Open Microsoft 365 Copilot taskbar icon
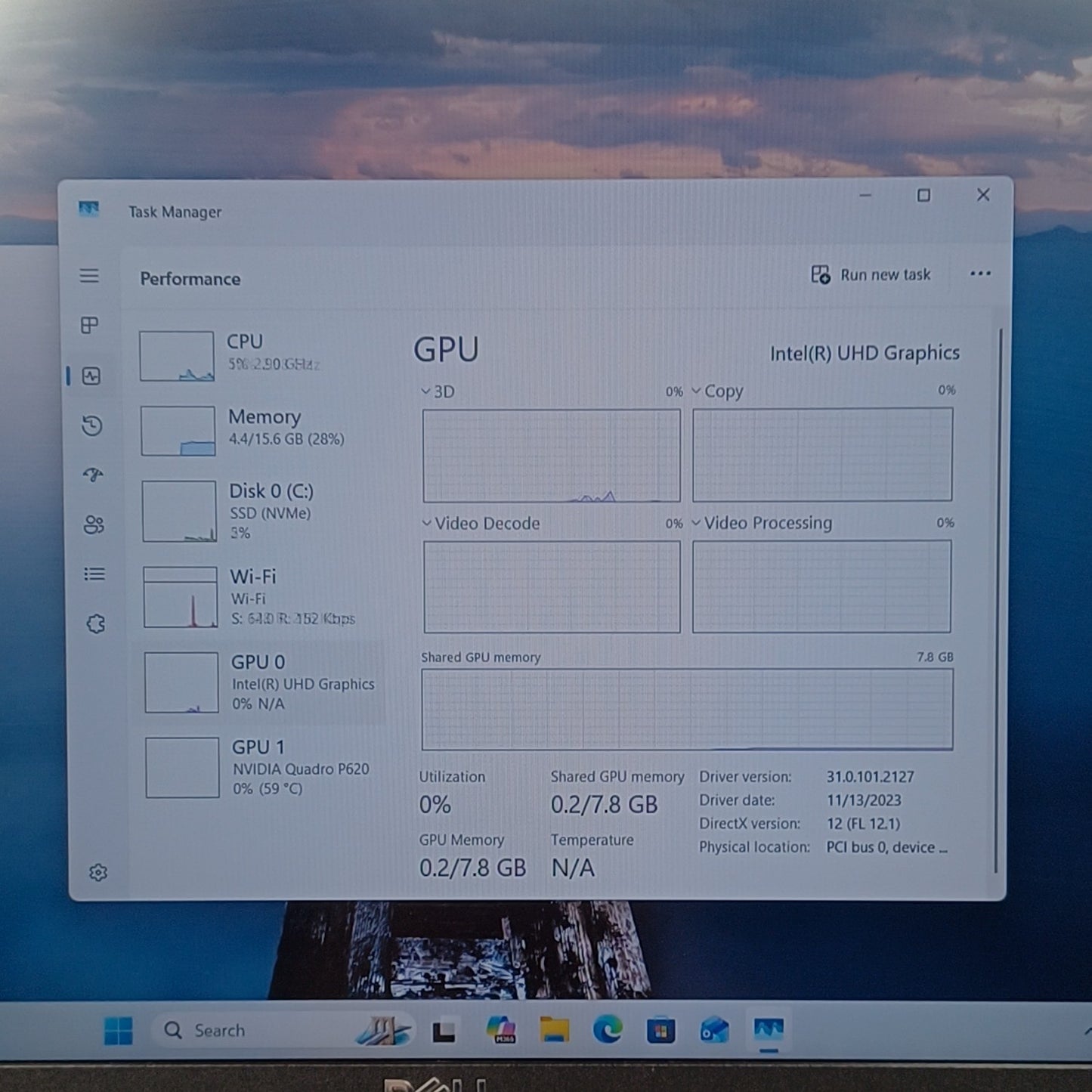Image resolution: width=1092 pixels, height=1092 pixels. (501, 1030)
